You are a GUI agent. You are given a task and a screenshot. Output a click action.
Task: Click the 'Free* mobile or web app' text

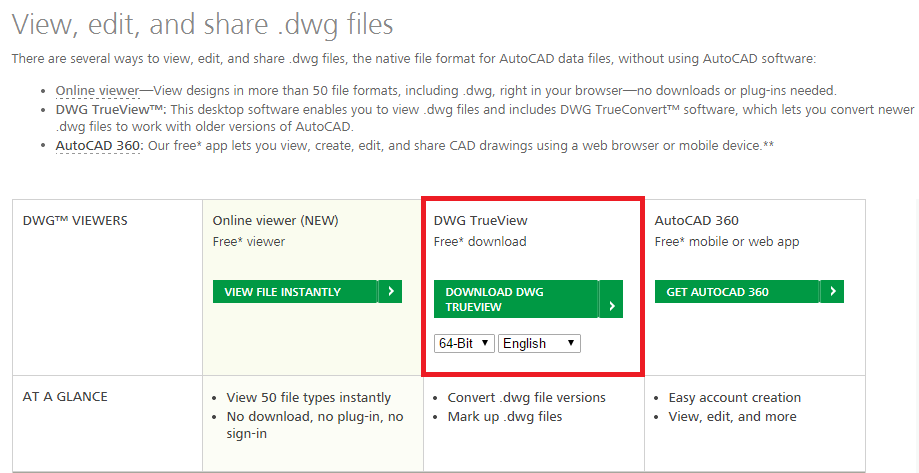pyautogui.click(x=727, y=241)
